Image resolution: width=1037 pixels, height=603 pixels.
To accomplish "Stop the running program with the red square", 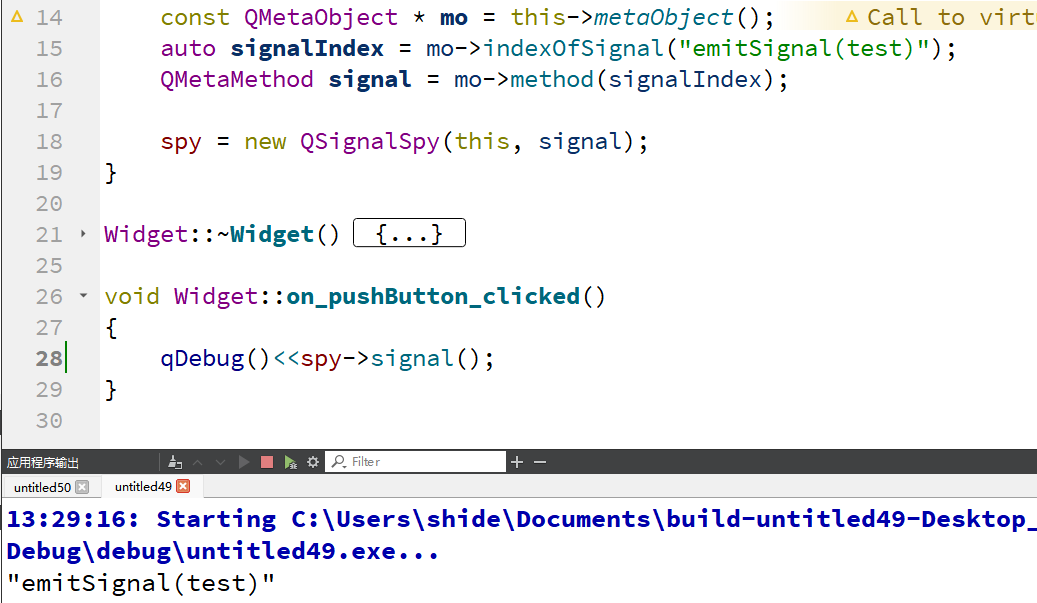I will (x=267, y=462).
